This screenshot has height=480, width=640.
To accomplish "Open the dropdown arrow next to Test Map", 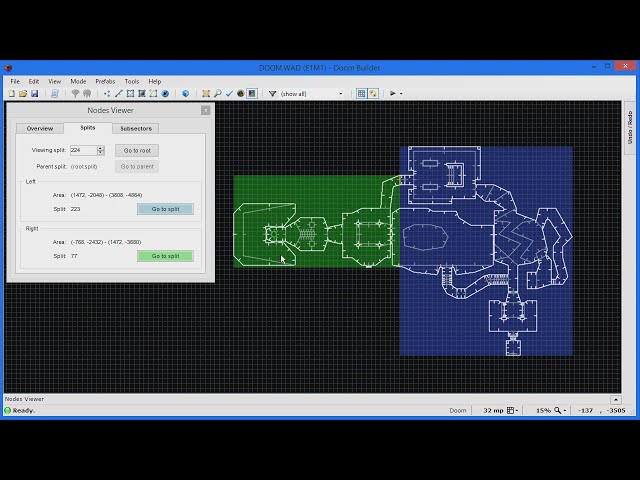I will click(x=401, y=94).
